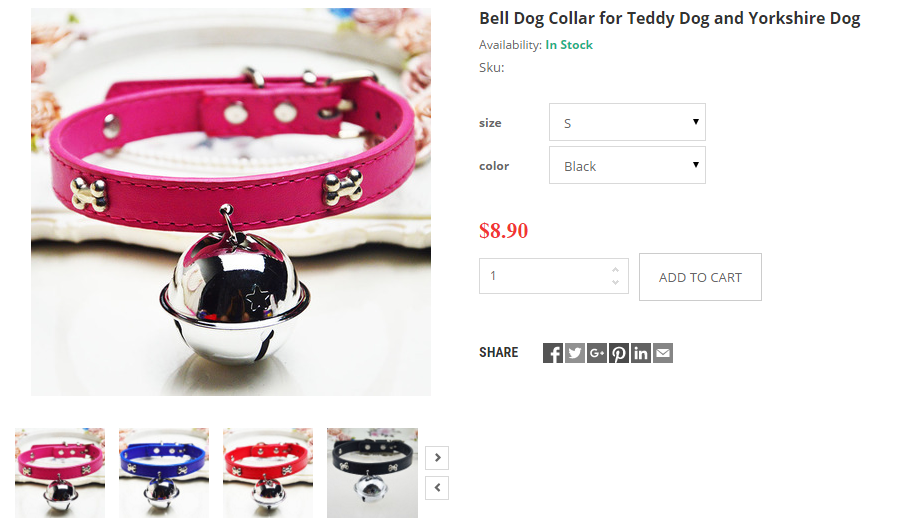Show previous thumbnails with left arrow
Image resolution: width=900 pixels, height=522 pixels.
tap(437, 488)
